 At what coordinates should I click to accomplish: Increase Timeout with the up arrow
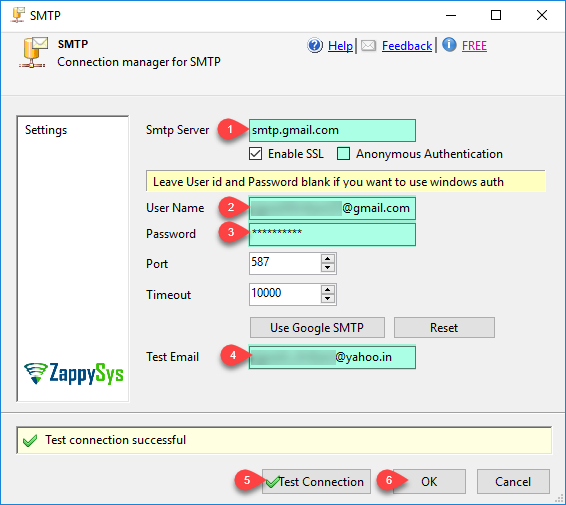(x=328, y=289)
